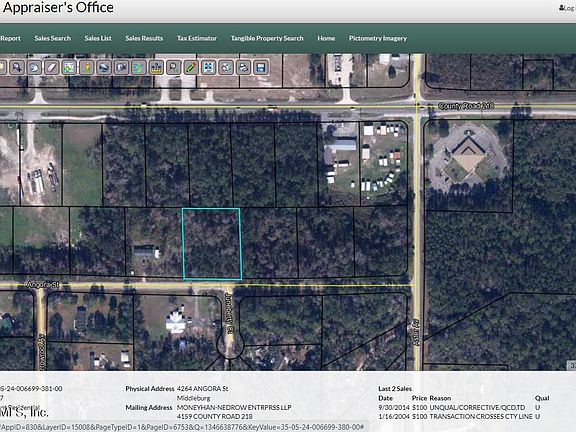Click the Log in link at top right
576x432 pixels.
click(x=567, y=8)
